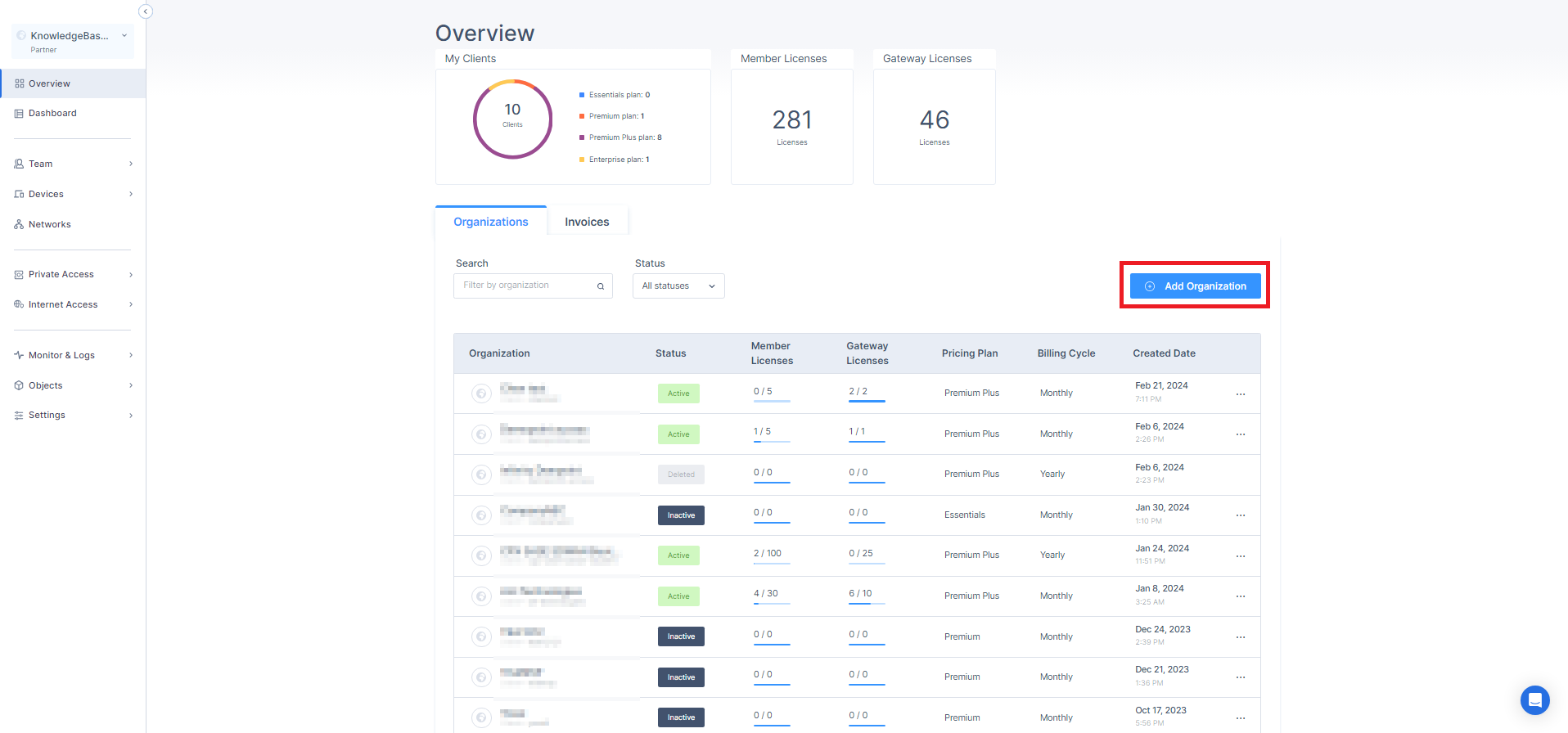
Task: Expand the Internet Access submenu chevron
Action: click(131, 304)
